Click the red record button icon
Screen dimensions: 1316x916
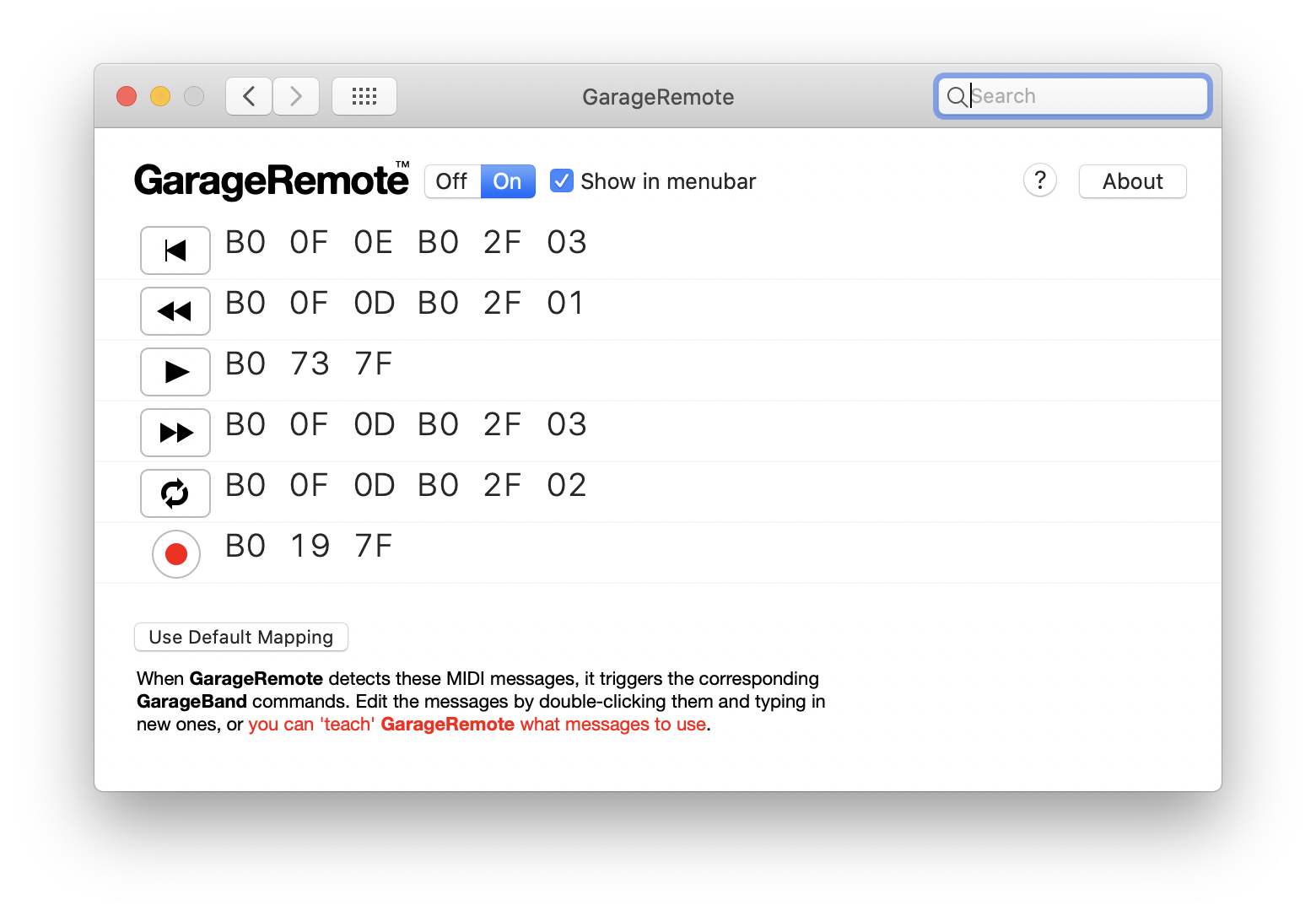pyautogui.click(x=176, y=554)
